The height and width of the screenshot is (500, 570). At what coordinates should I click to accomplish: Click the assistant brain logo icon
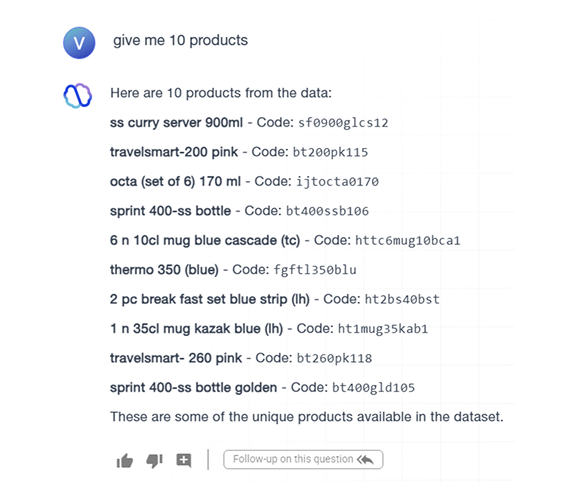78,96
